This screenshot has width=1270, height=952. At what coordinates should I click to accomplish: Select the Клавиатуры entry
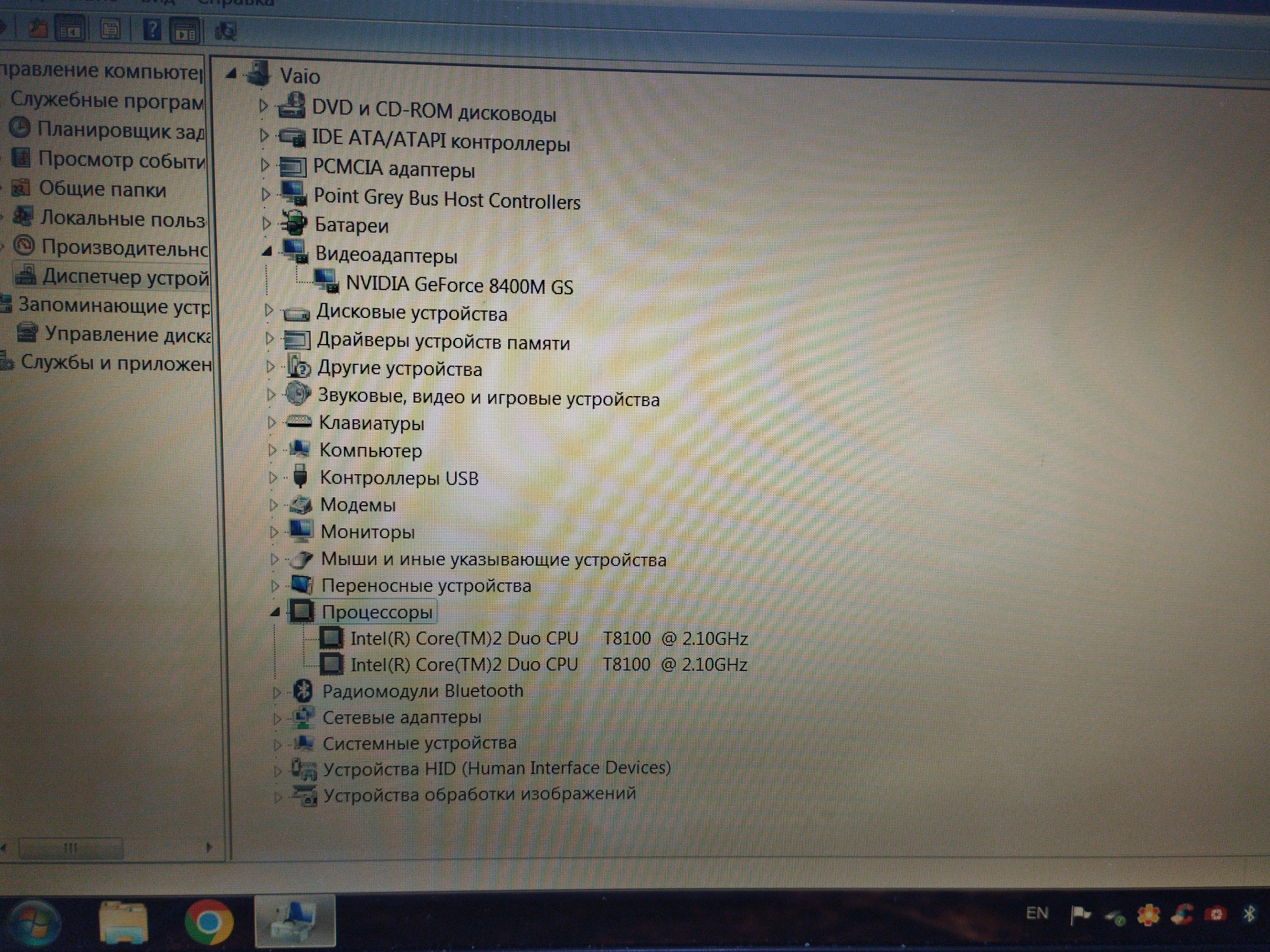click(372, 423)
